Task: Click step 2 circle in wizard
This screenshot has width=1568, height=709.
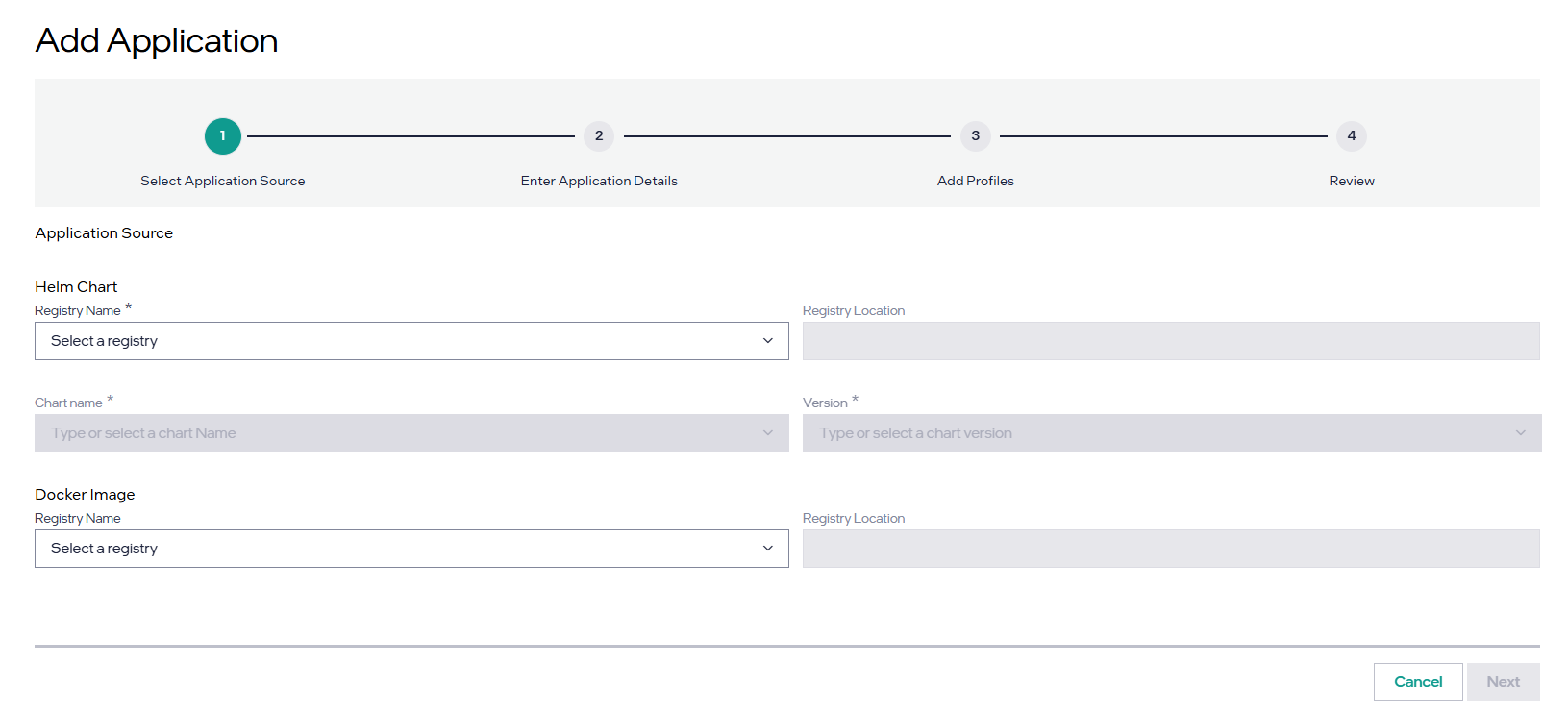Action: click(598, 136)
